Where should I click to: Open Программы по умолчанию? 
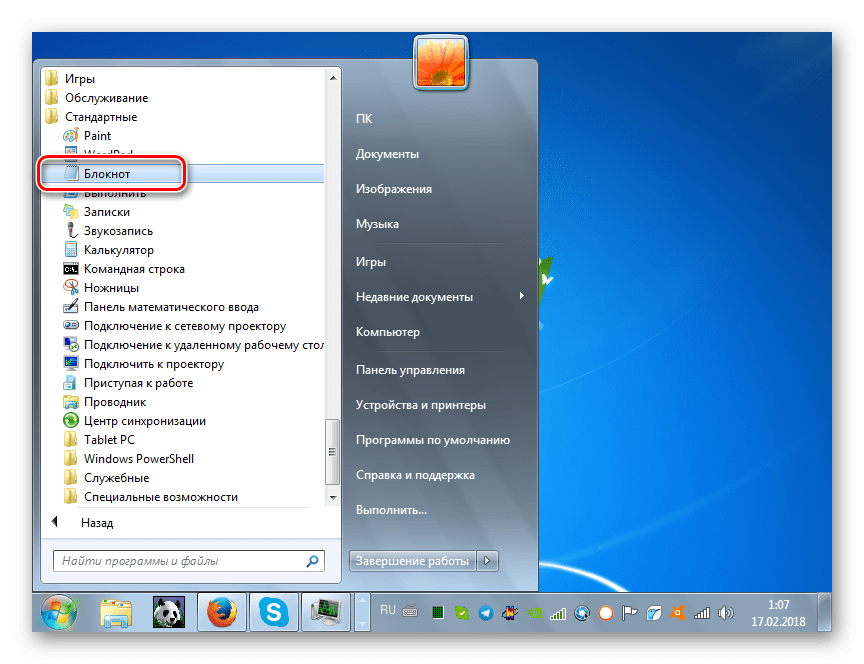[433, 440]
